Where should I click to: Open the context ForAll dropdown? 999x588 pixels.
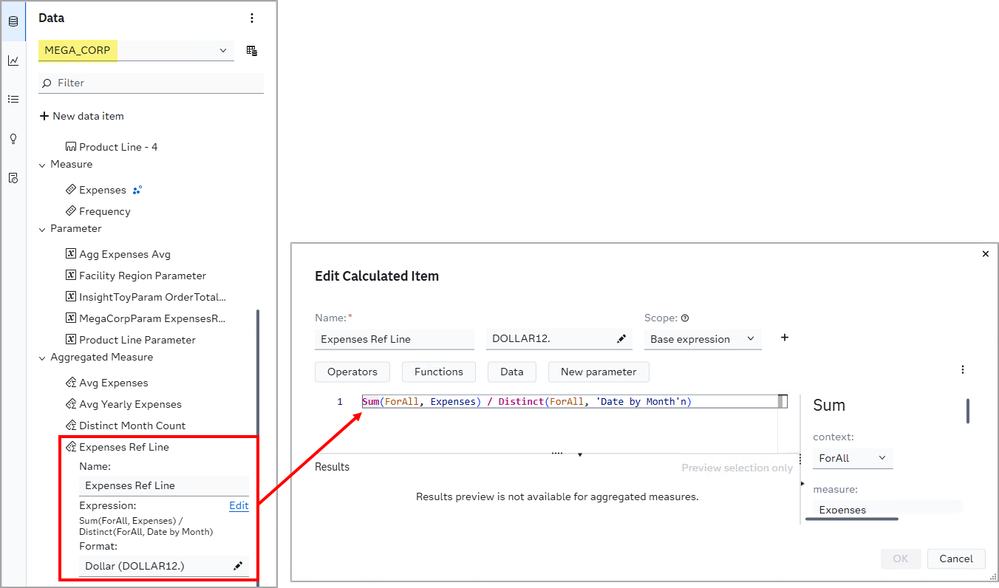click(852, 458)
